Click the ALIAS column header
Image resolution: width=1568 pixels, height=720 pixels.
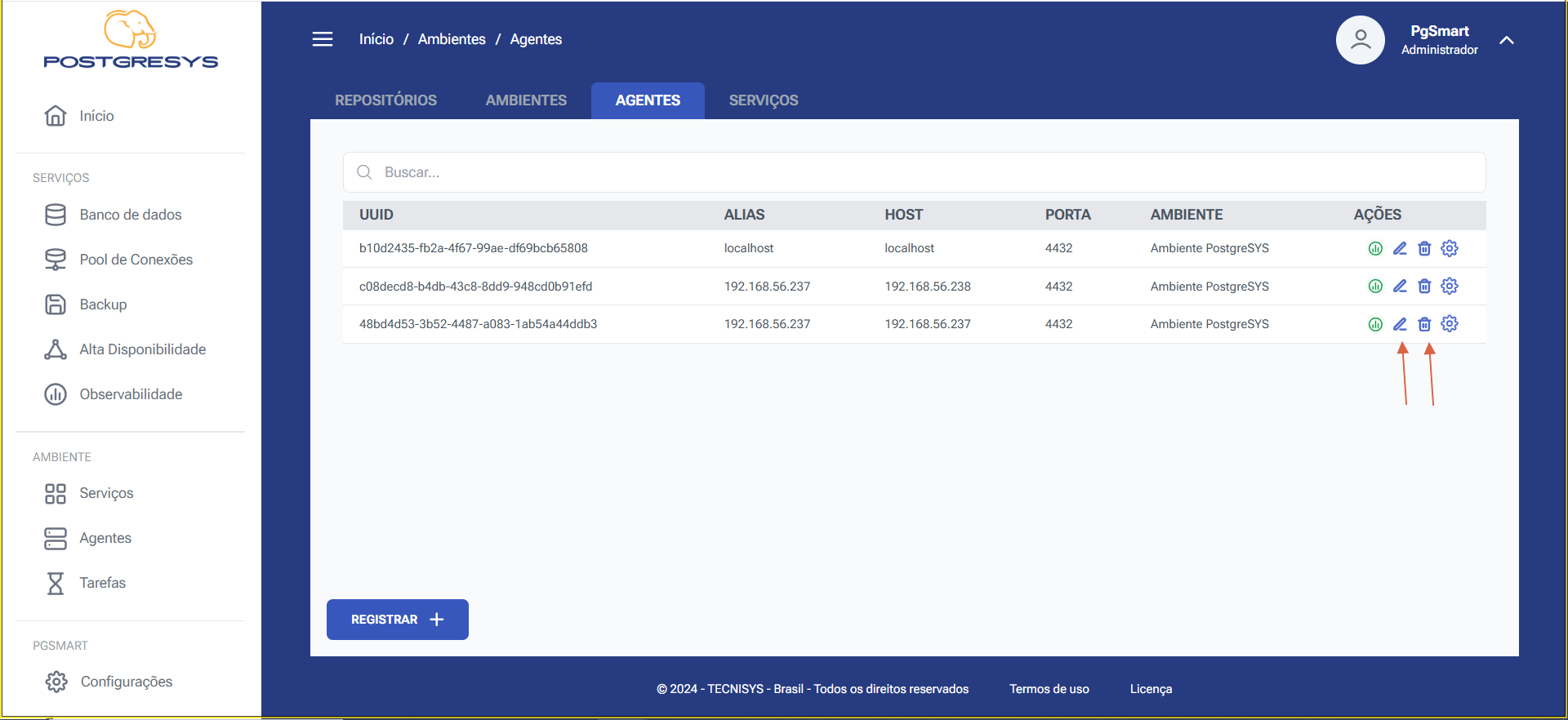(745, 215)
